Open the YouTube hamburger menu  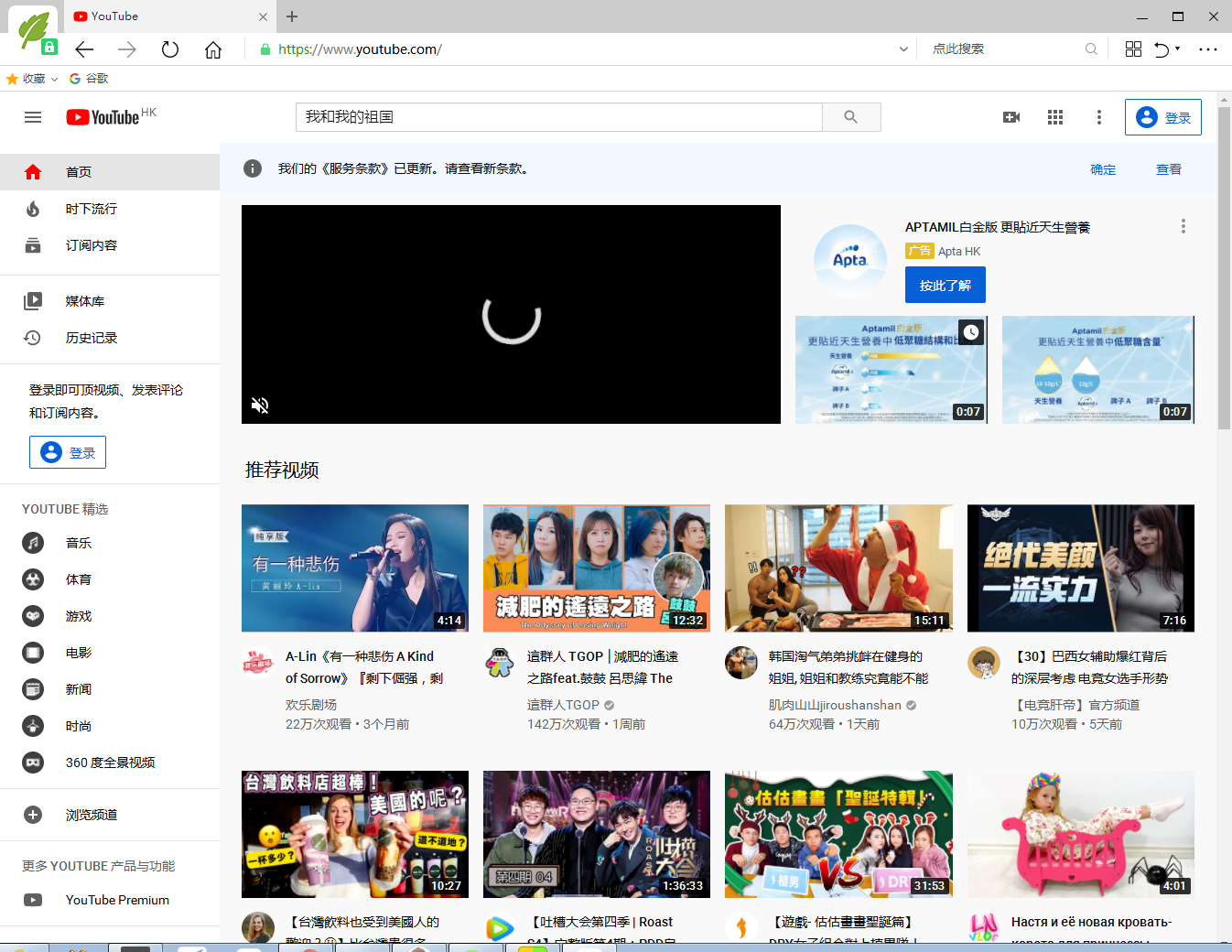click(33, 117)
